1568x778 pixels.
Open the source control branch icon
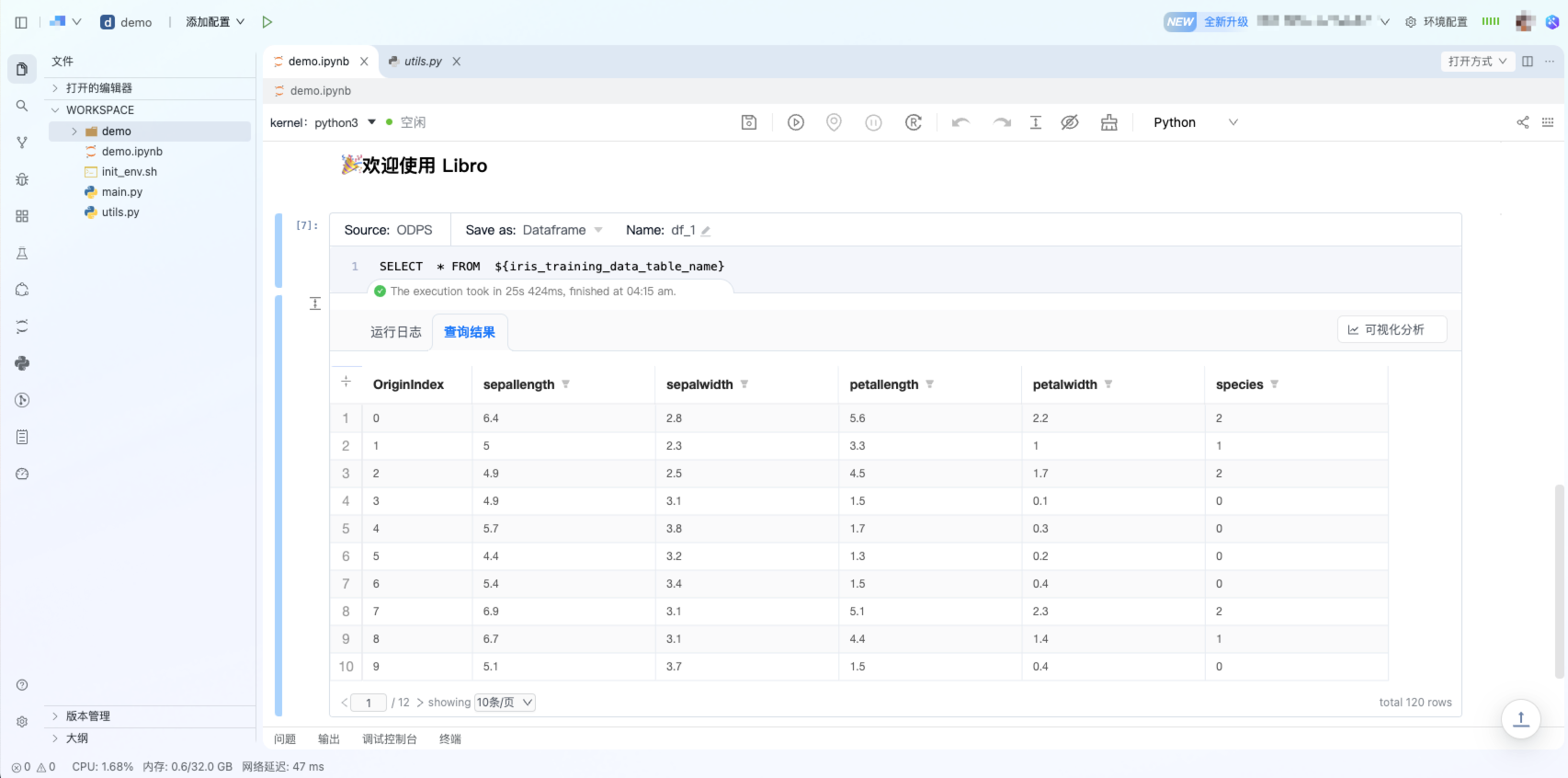coord(22,143)
